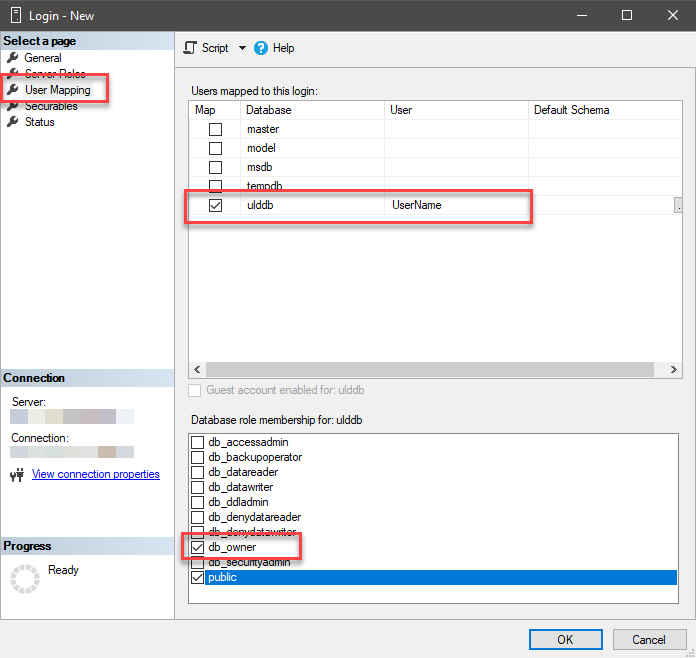Click the public role label
Viewport: 696px width, 658px height.
222,577
